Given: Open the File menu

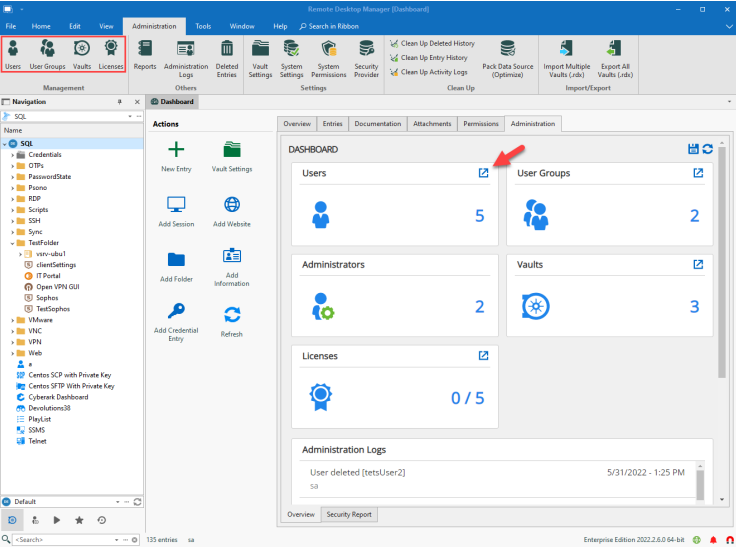Looking at the screenshot, I should pyautogui.click(x=11, y=26).
